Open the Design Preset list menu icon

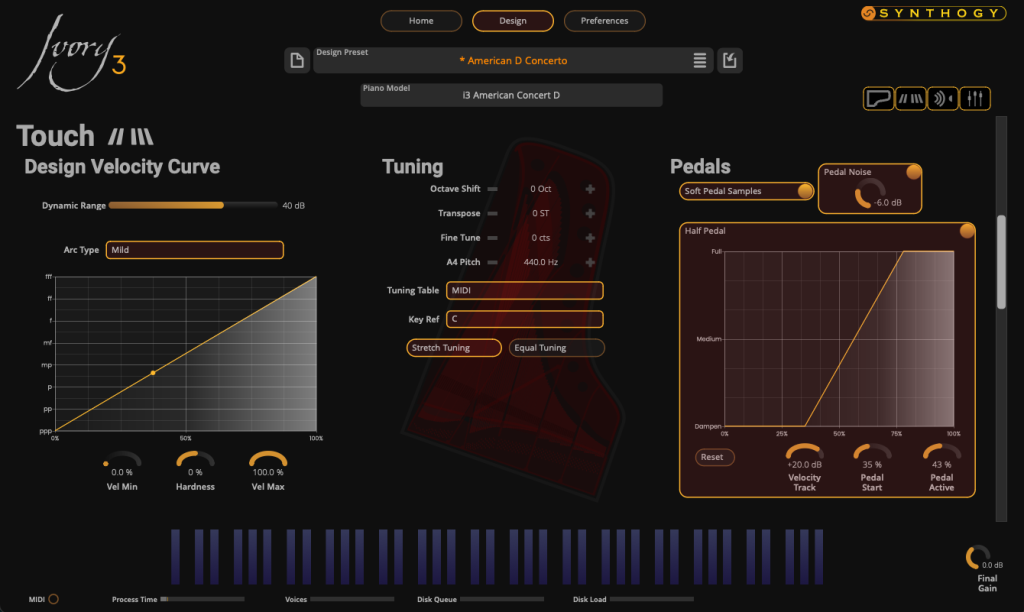699,61
